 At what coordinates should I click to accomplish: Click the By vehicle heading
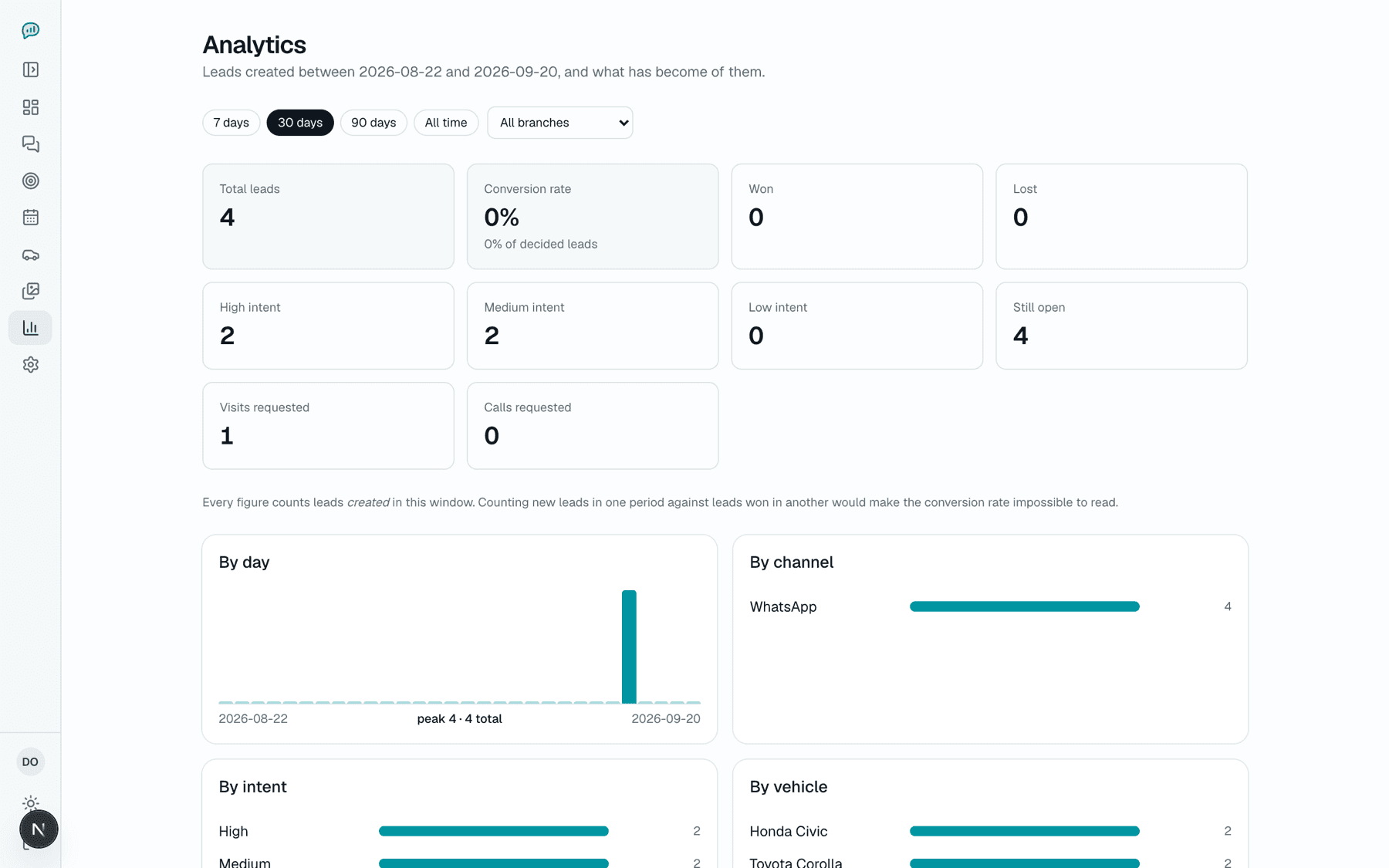pyautogui.click(x=788, y=787)
